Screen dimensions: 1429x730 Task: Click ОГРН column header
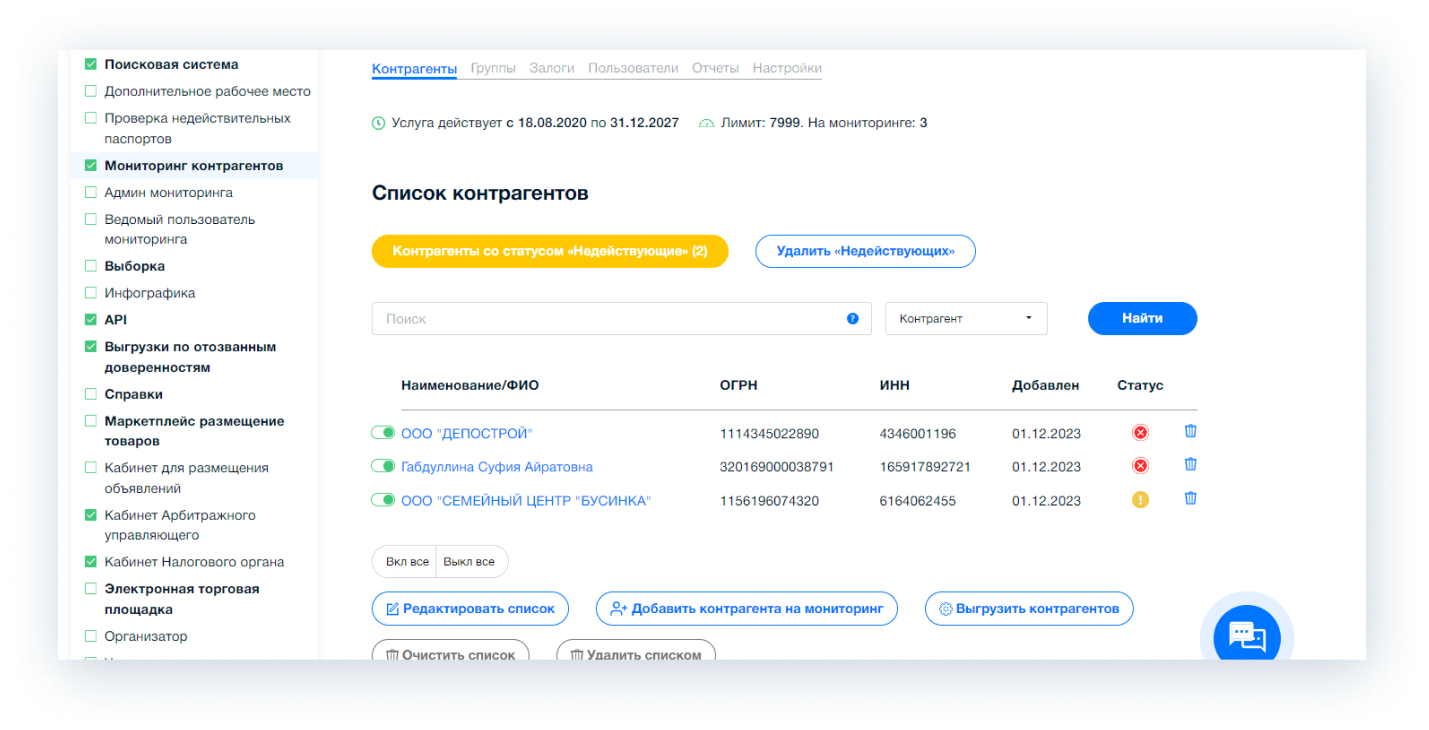coord(738,385)
